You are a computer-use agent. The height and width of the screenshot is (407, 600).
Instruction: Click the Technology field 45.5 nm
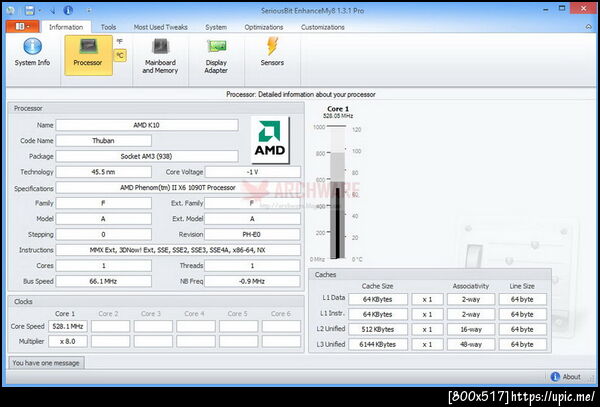(x=103, y=172)
